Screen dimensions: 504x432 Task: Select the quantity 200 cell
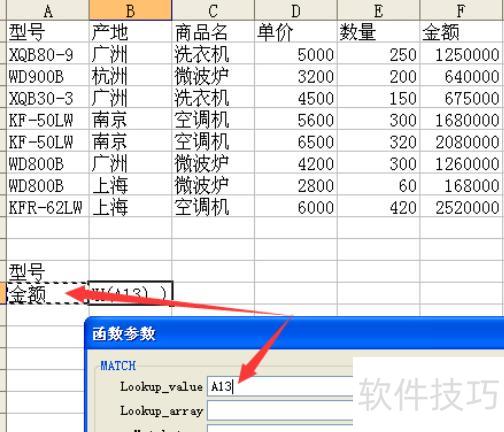(x=378, y=75)
